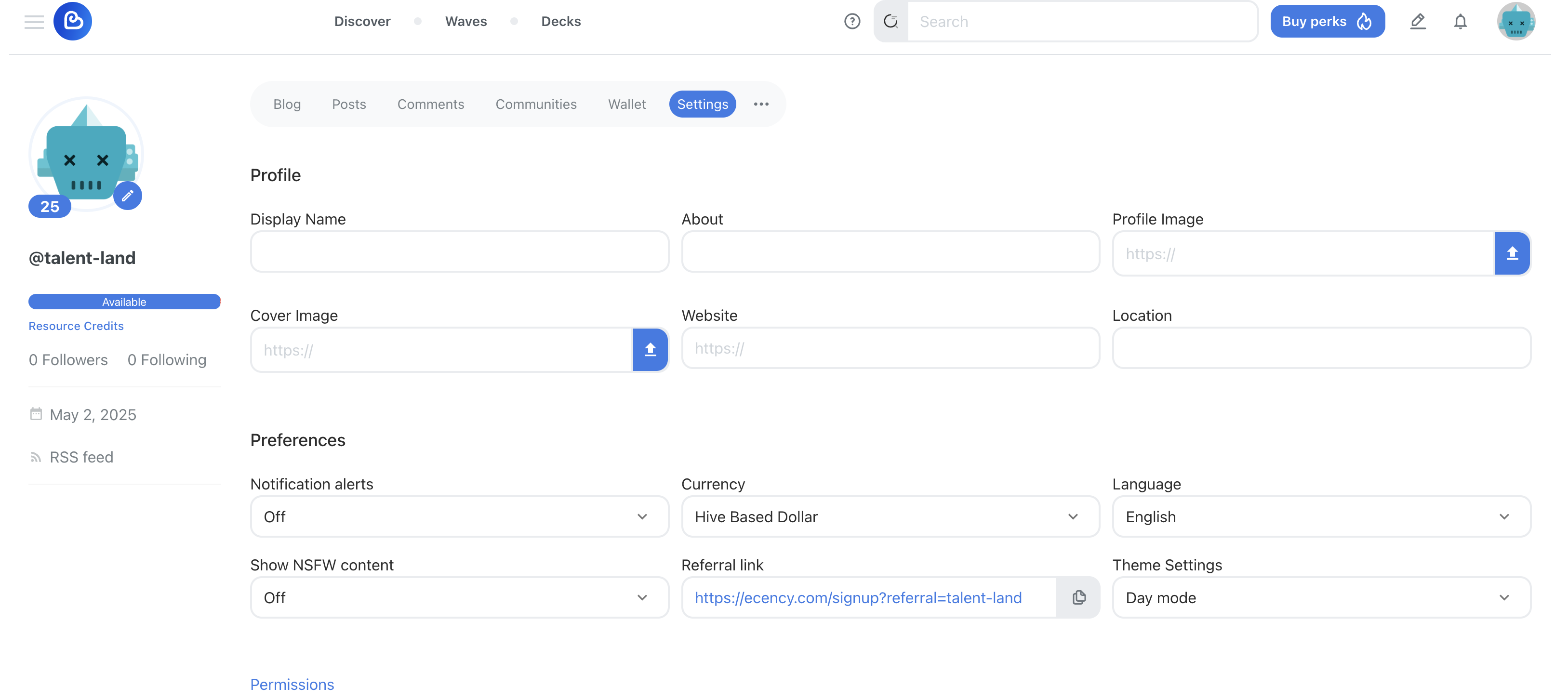1568x700 pixels.
Task: Select the Settings tab
Action: pyautogui.click(x=703, y=104)
